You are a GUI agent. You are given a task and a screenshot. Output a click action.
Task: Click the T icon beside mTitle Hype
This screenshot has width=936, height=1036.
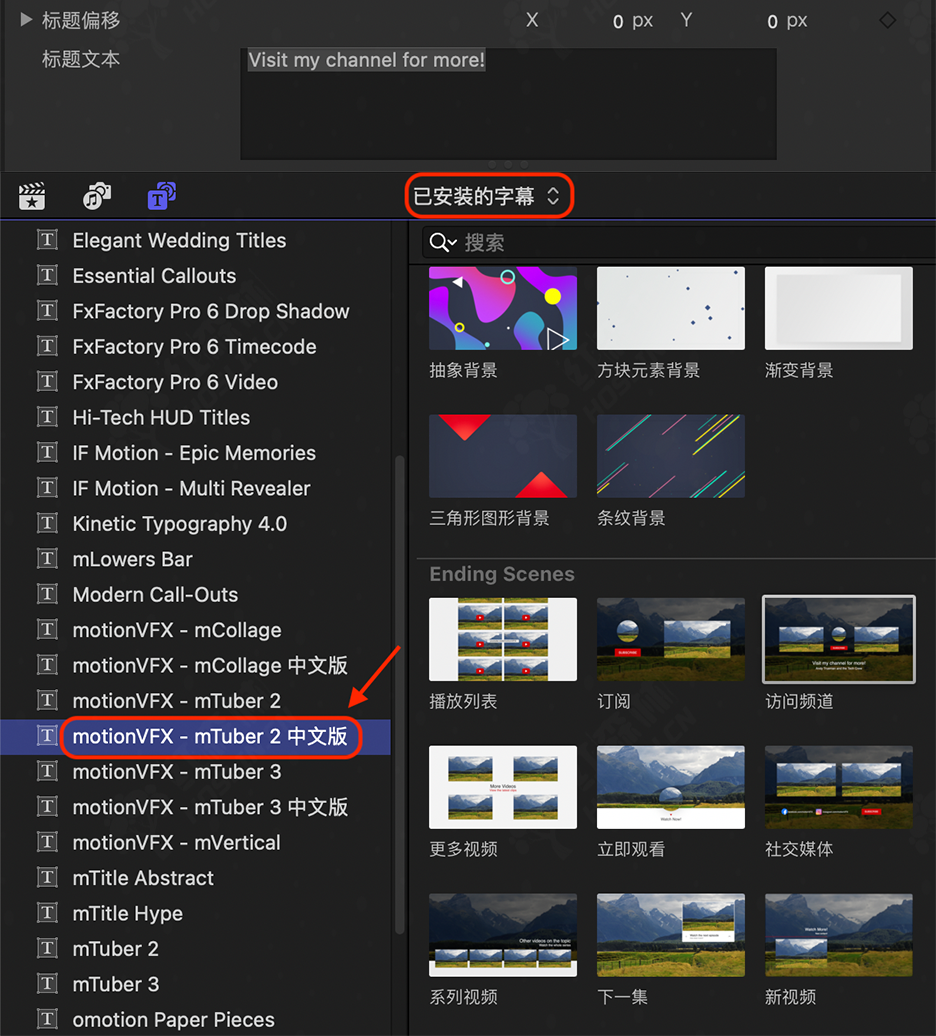(x=47, y=913)
